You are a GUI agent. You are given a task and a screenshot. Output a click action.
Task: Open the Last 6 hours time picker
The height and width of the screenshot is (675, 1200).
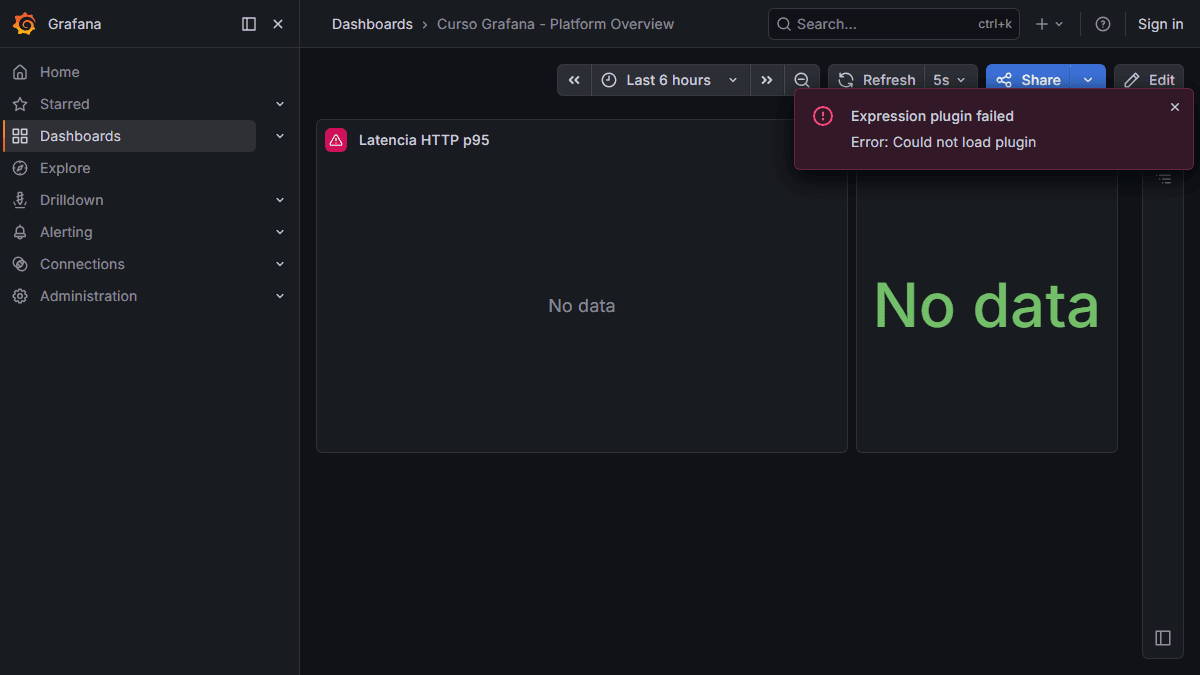[x=671, y=80]
